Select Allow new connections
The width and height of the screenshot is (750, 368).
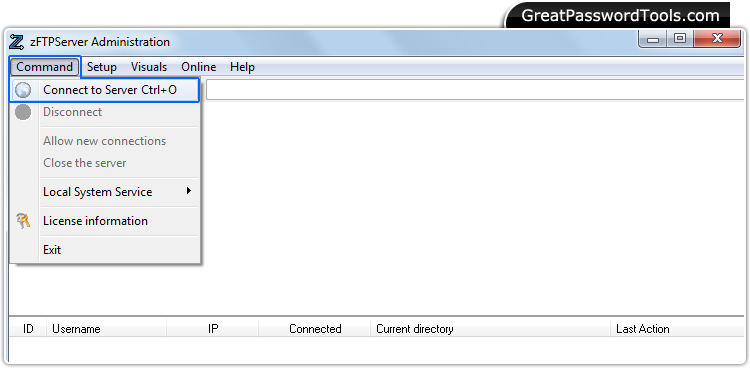104,141
